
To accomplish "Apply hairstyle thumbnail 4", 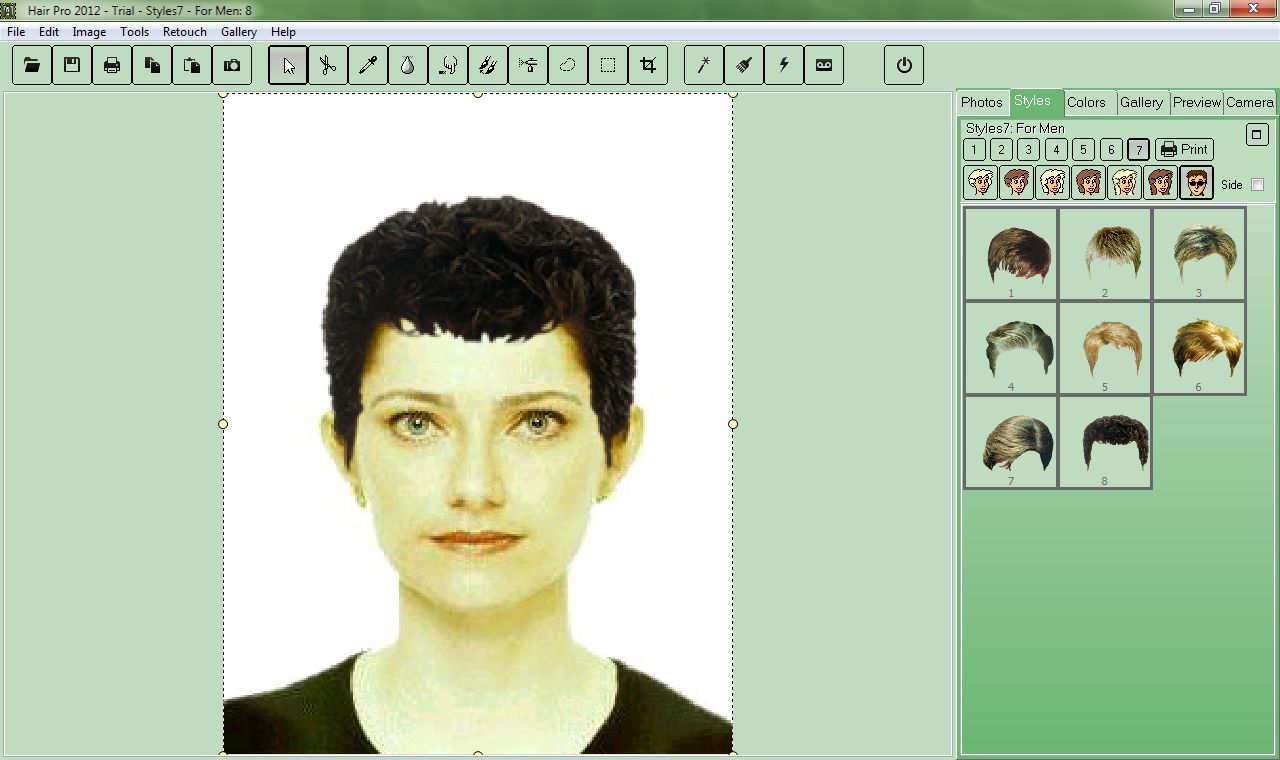I will [x=1011, y=348].
